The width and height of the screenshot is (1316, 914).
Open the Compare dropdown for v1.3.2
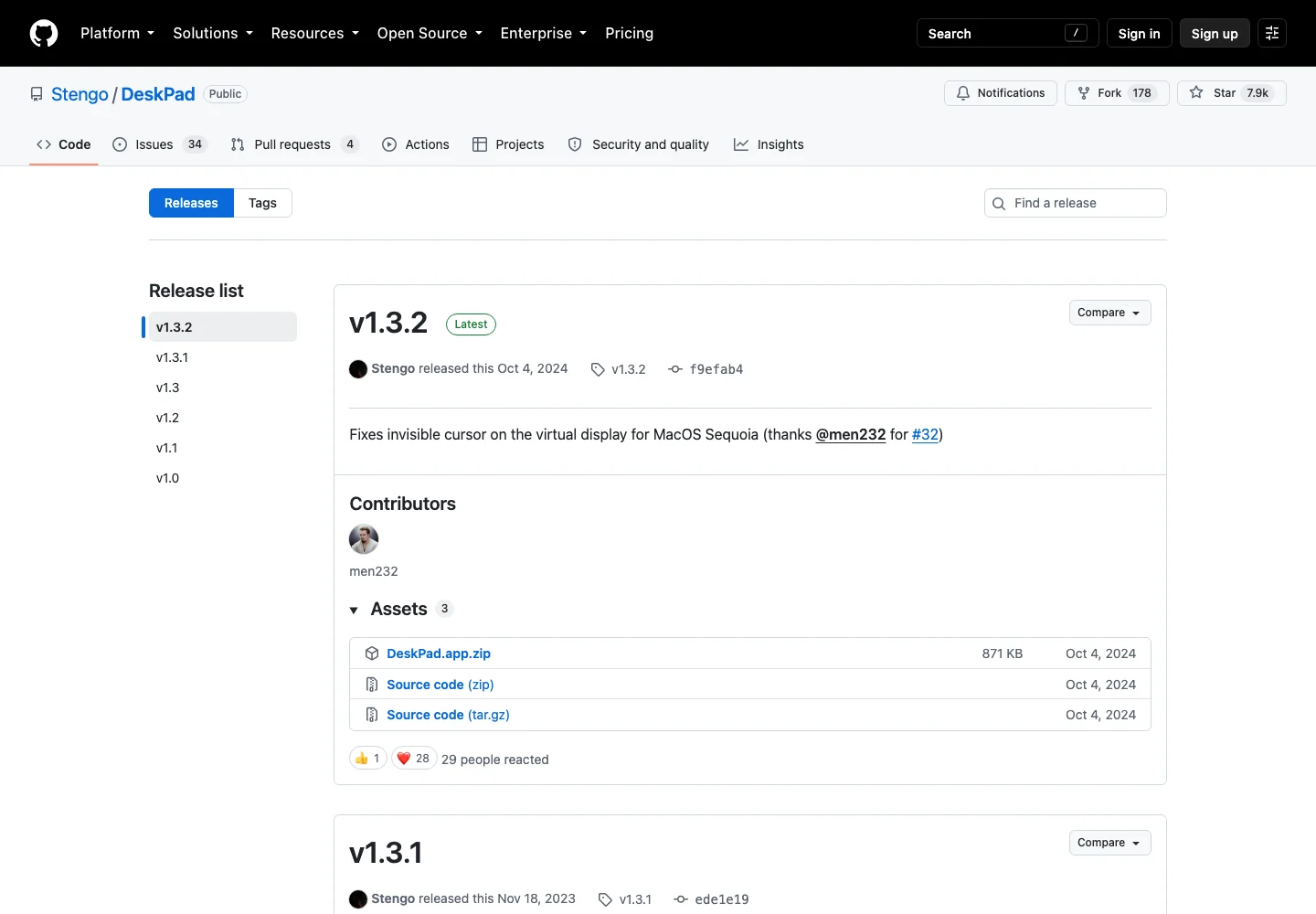(x=1109, y=313)
